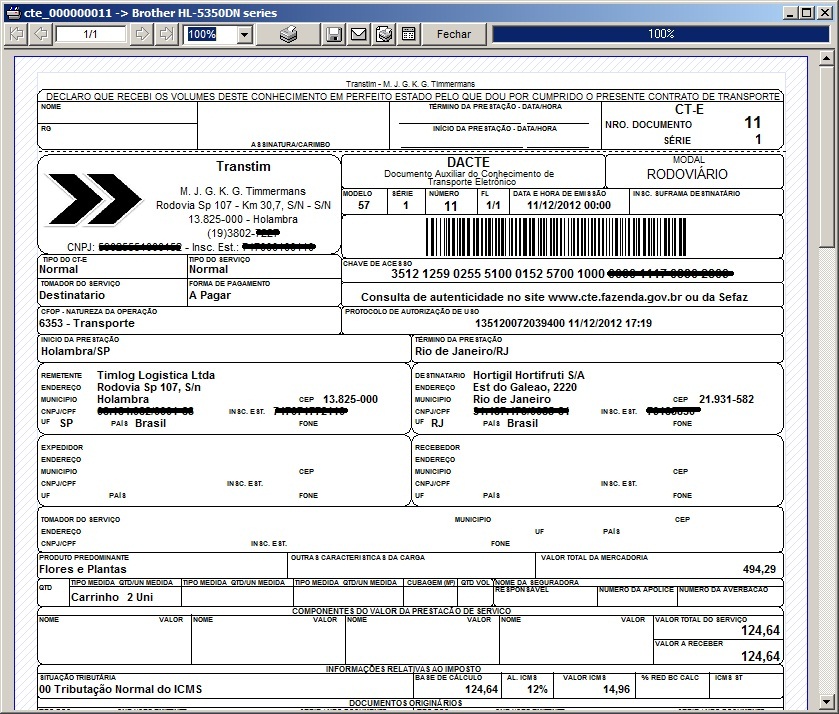
Task: Click the 100% progress bar
Action: click(661, 34)
